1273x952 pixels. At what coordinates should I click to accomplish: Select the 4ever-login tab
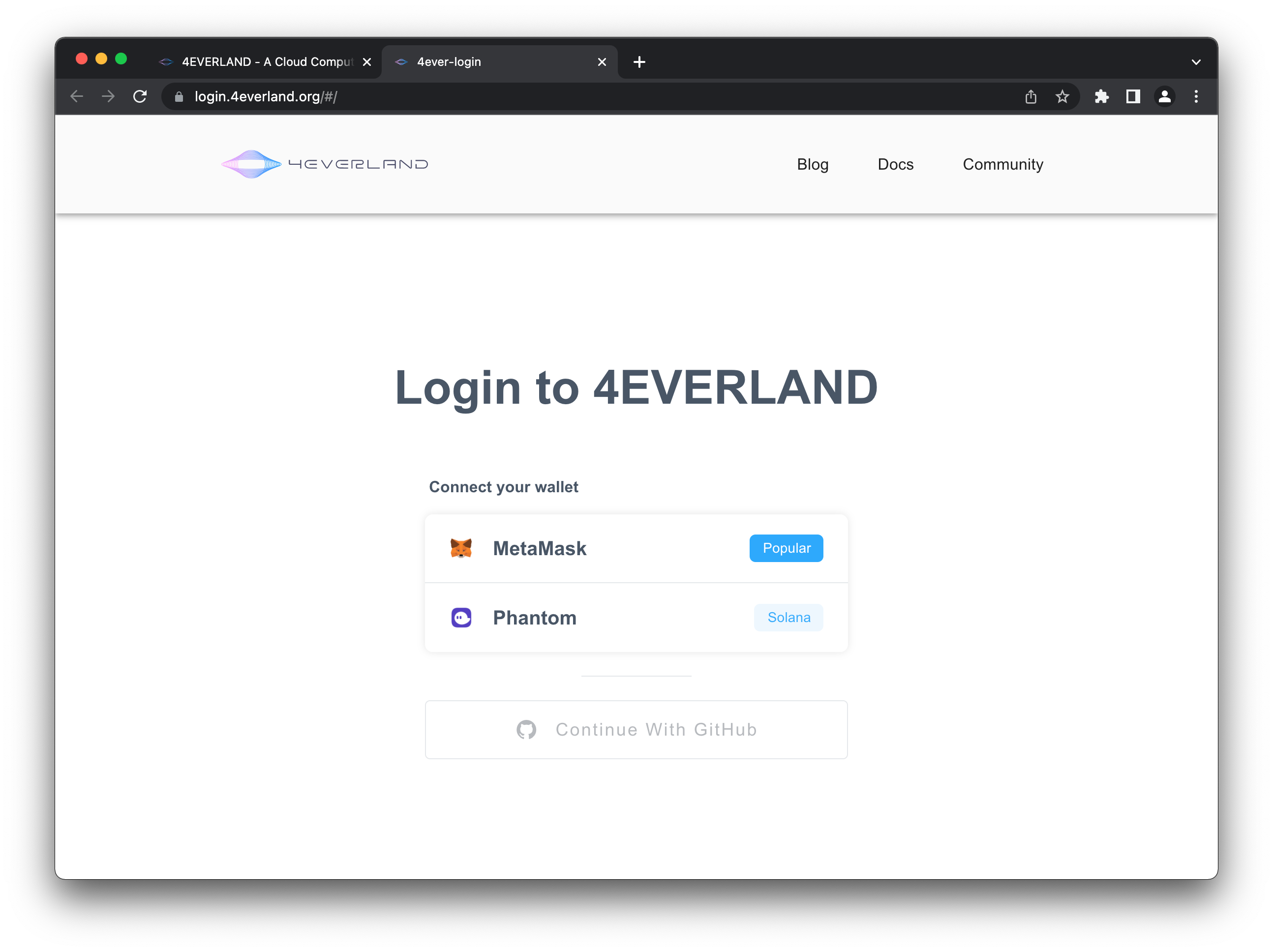click(x=500, y=61)
